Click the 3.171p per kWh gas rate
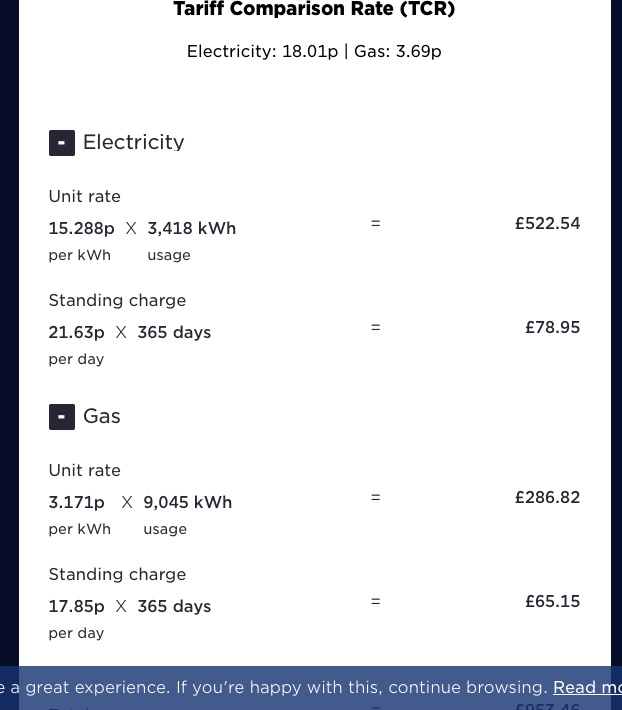This screenshot has height=710, width=622. click(76, 503)
